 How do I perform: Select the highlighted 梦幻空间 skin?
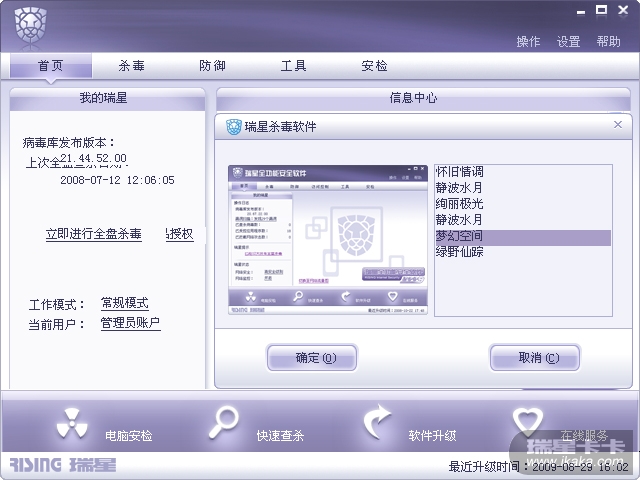[x=523, y=236]
